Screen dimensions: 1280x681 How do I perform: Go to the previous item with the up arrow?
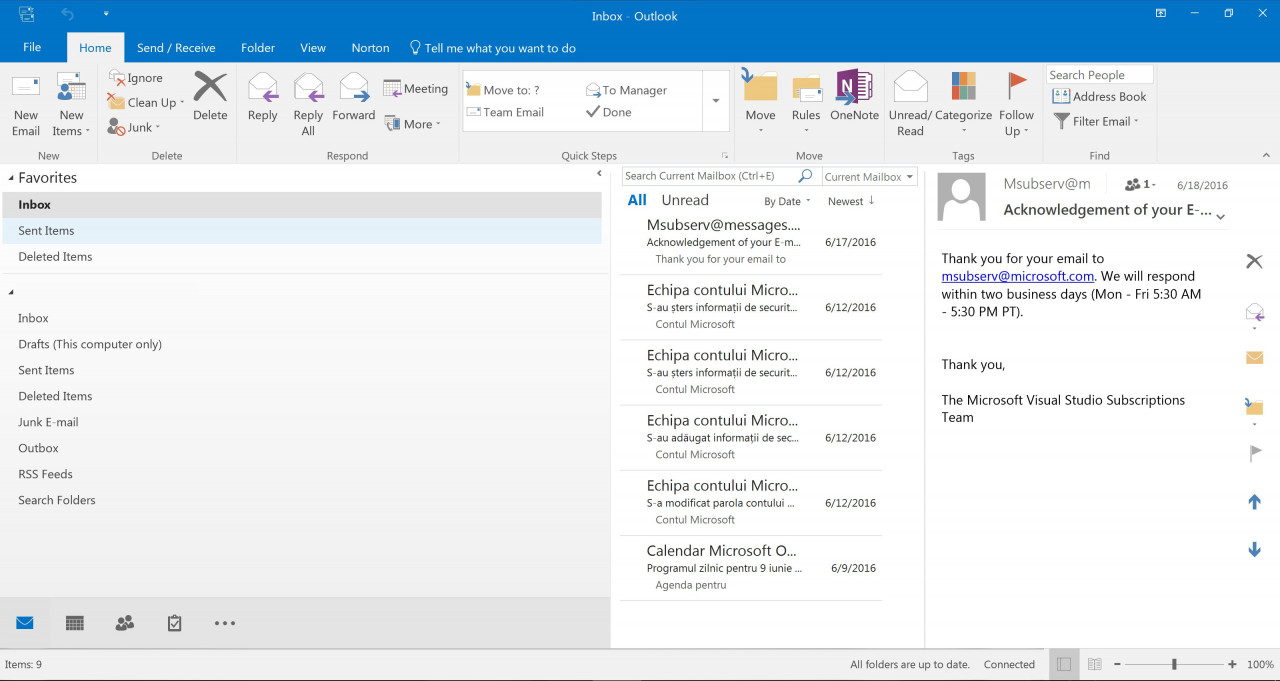(x=1254, y=502)
